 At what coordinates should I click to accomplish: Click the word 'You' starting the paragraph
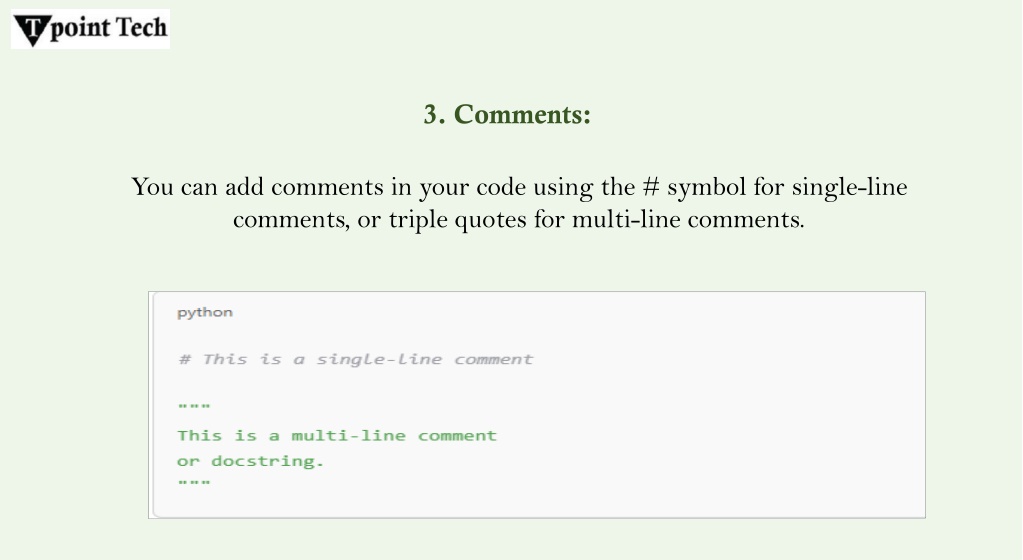coord(151,187)
